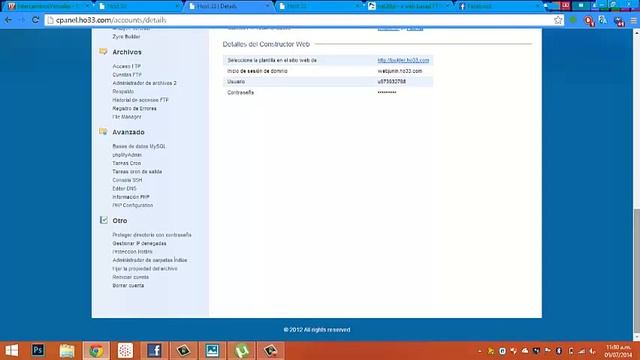Open Consola SSH link
Screen dimensions: 640x360
tap(127, 180)
